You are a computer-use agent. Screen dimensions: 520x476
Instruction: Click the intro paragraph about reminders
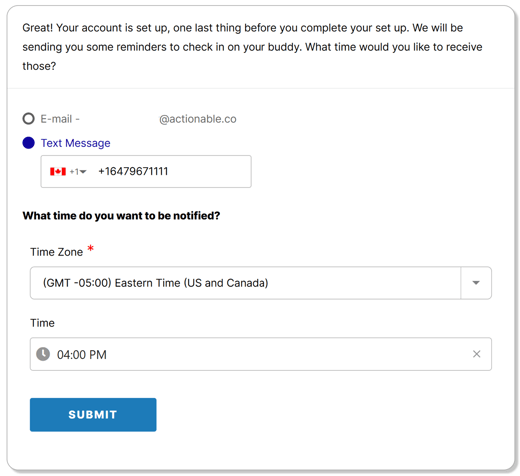[x=252, y=47]
